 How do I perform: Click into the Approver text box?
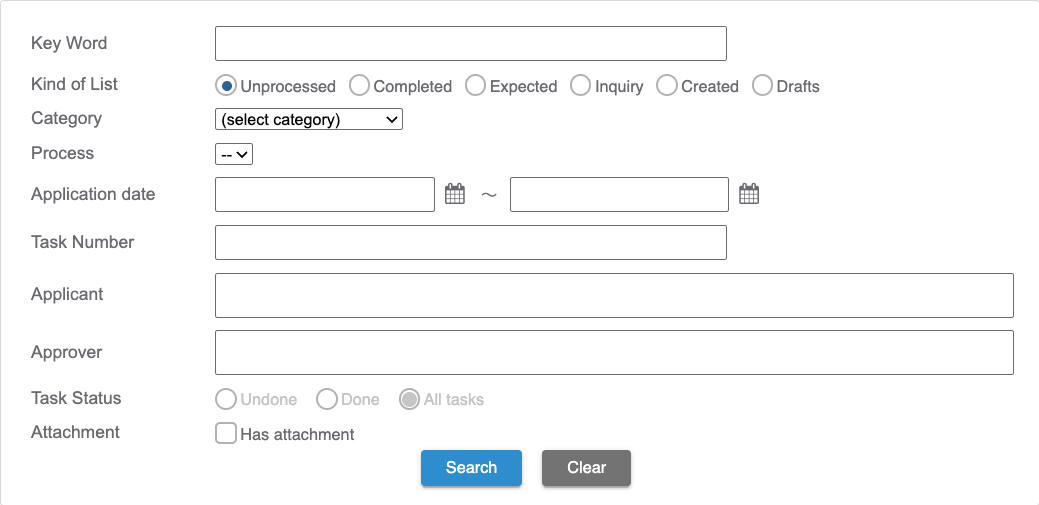tap(614, 353)
